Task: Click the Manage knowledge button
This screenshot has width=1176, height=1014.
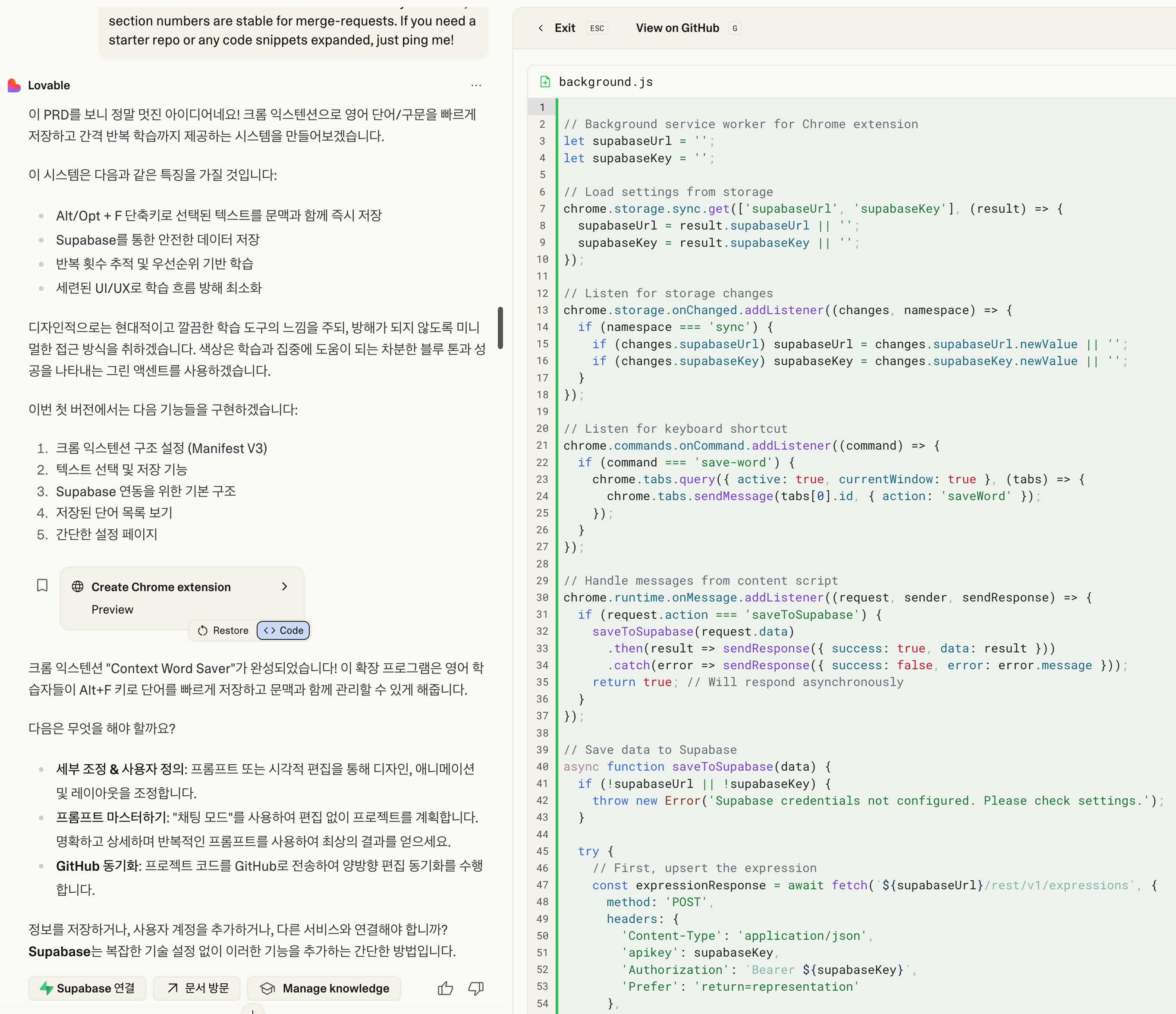Action: (x=324, y=989)
